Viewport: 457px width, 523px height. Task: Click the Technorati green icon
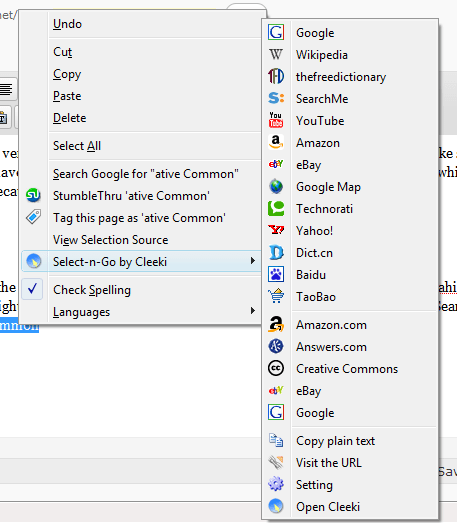(276, 208)
